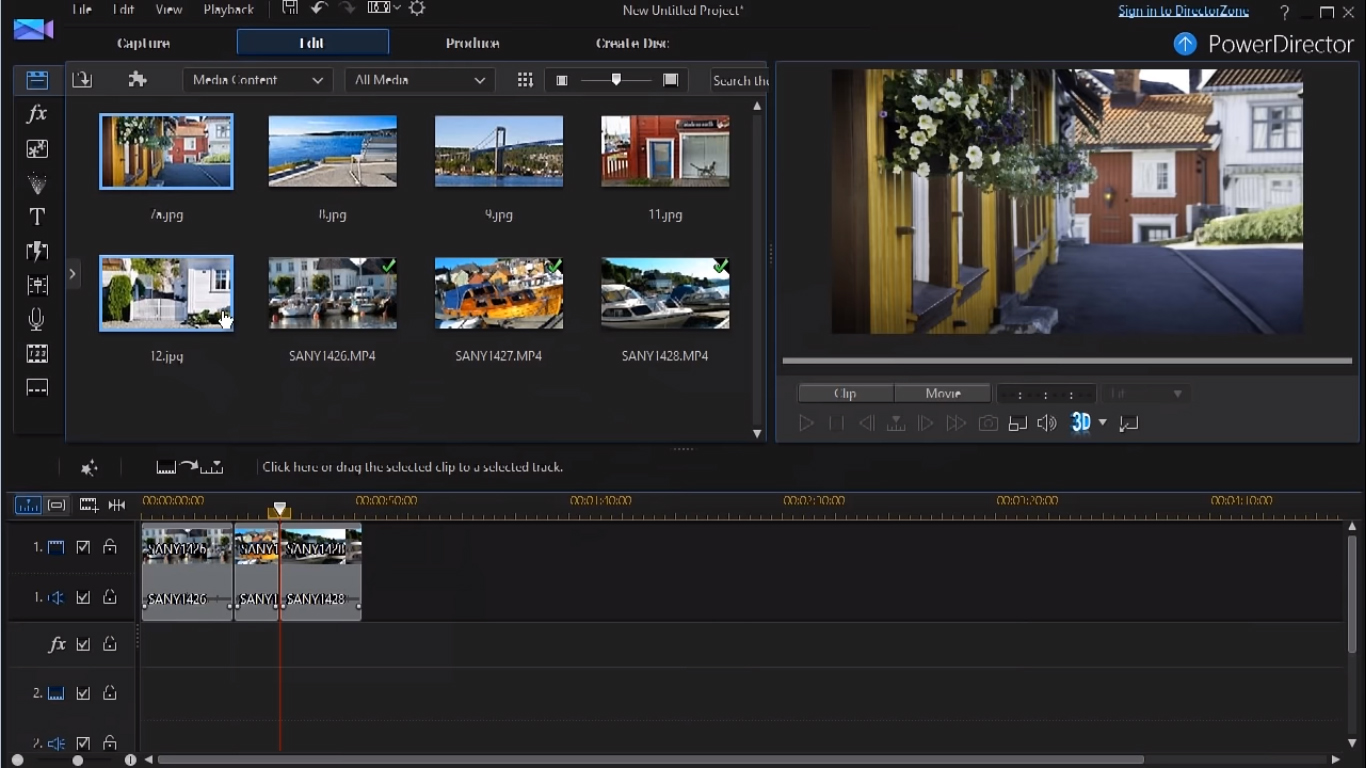Stop the preview playback
1366x768 pixels.
[836, 423]
